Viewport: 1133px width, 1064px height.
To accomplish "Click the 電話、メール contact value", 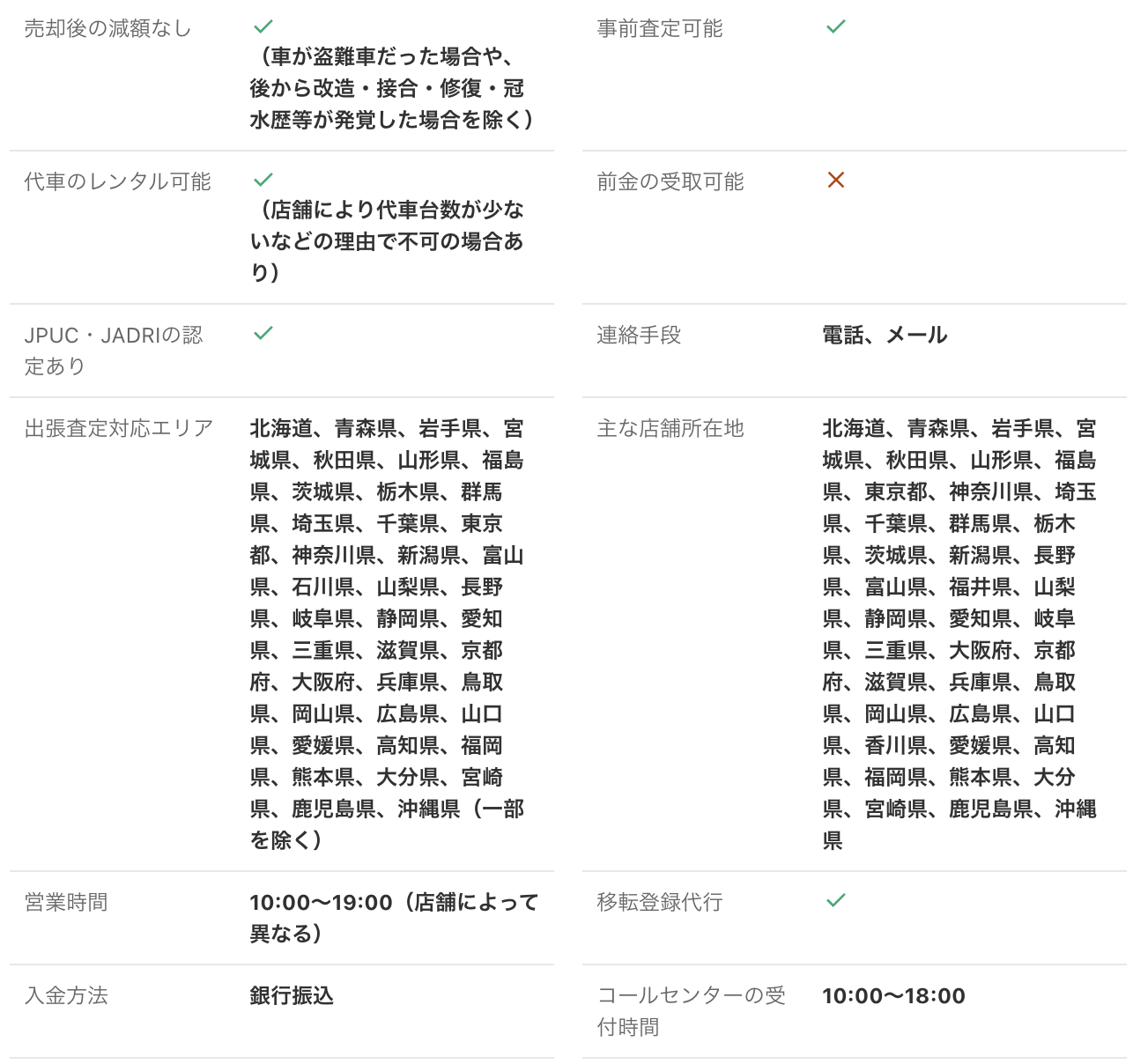I will pos(885,335).
